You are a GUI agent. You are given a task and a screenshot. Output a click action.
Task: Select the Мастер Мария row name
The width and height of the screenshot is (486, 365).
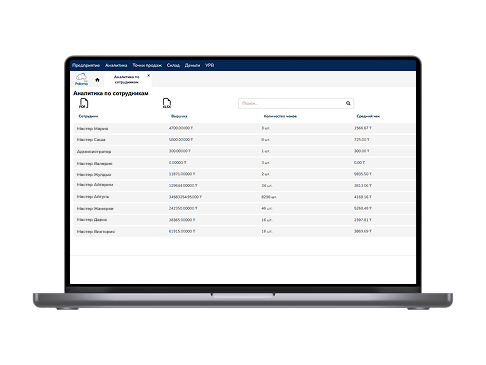click(92, 128)
